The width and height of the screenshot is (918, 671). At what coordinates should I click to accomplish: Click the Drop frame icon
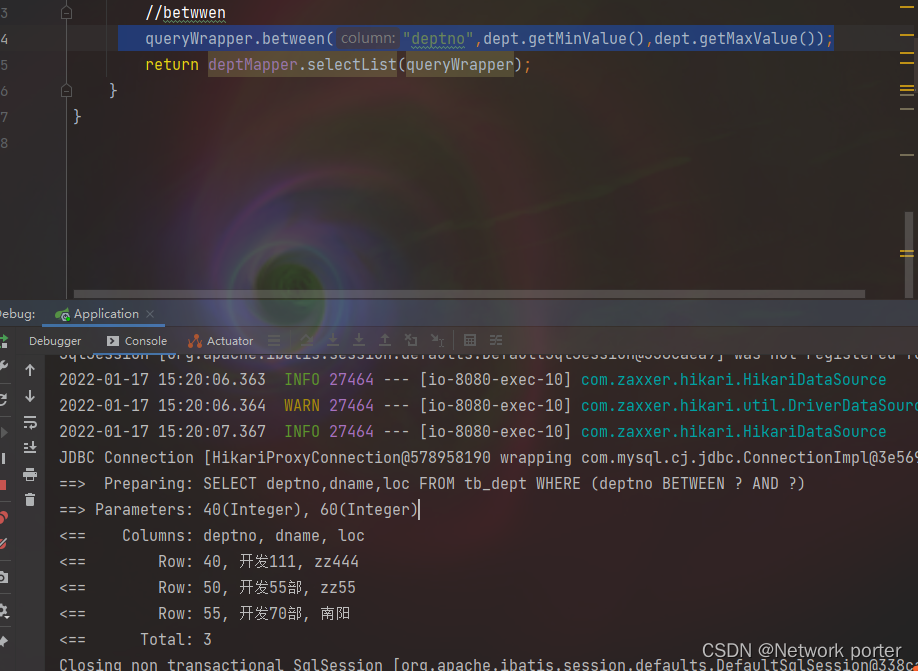(x=411, y=340)
